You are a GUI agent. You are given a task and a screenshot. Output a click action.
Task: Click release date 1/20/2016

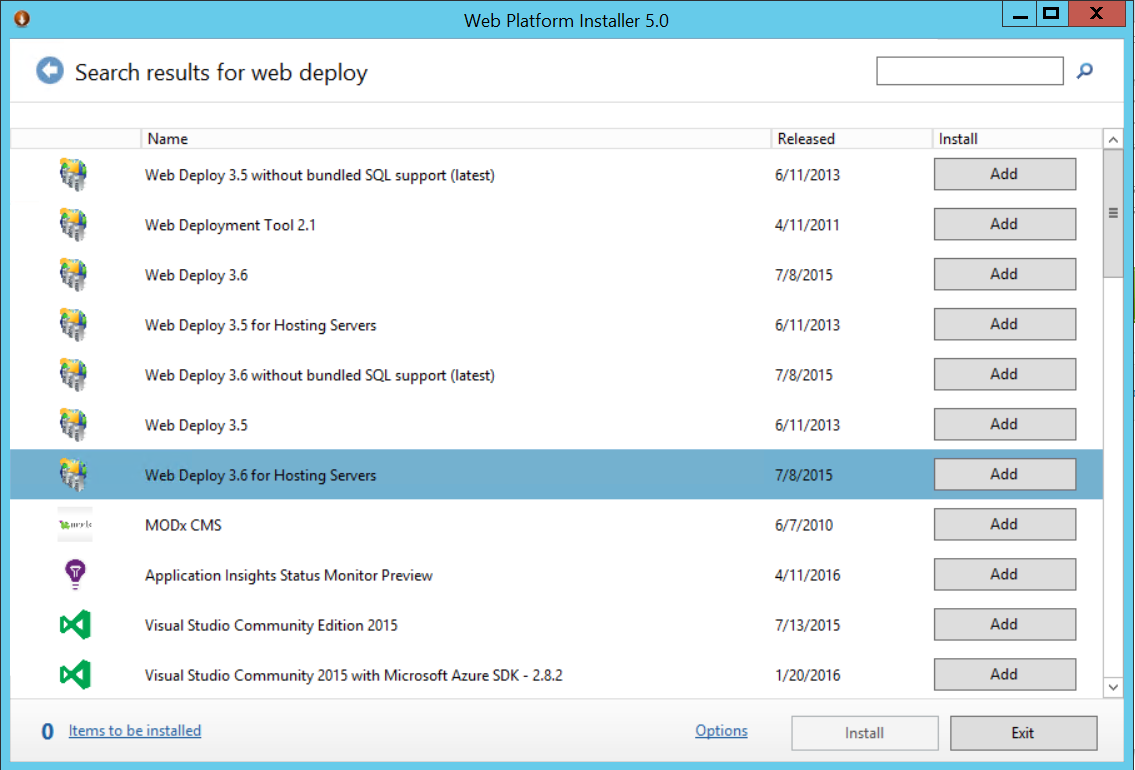tap(808, 674)
